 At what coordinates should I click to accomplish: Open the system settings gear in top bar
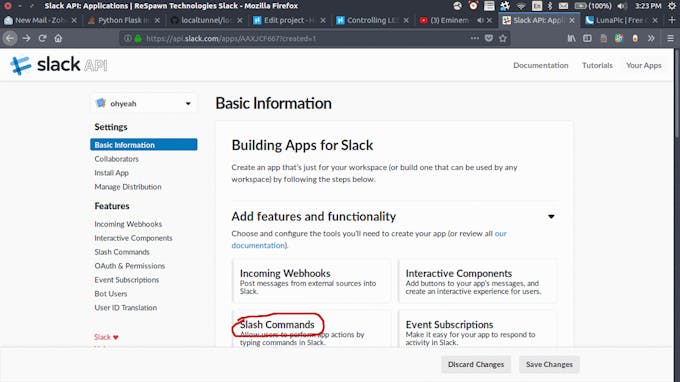(672, 6)
